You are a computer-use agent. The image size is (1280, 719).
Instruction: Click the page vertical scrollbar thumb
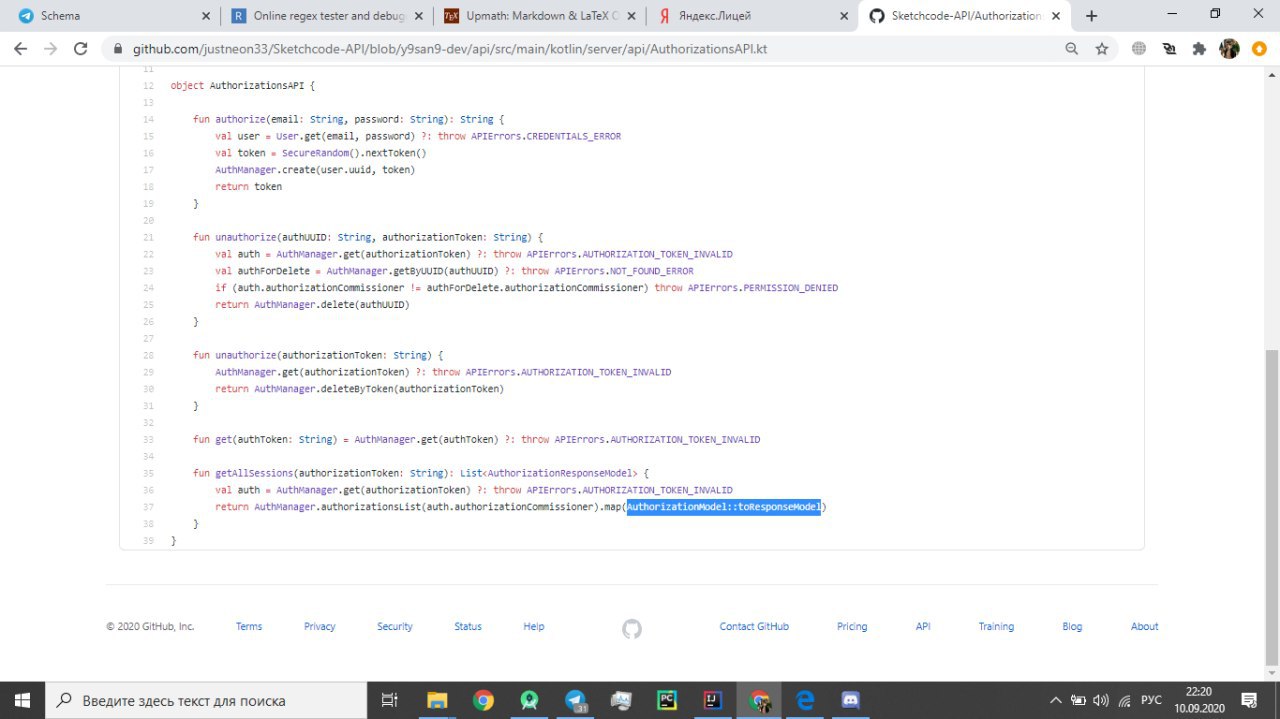click(x=1272, y=506)
